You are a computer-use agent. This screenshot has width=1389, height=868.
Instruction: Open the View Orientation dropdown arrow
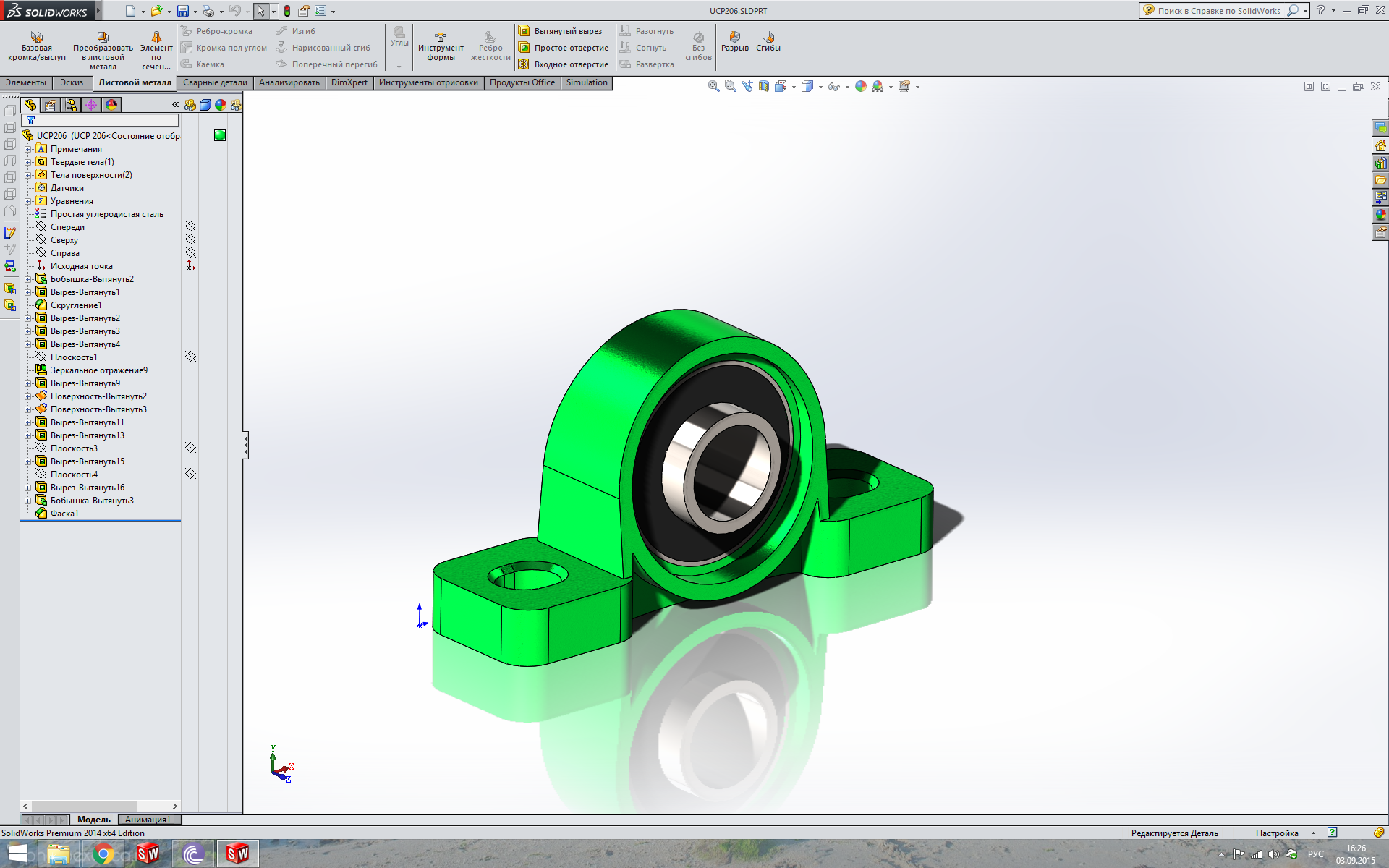point(794,87)
